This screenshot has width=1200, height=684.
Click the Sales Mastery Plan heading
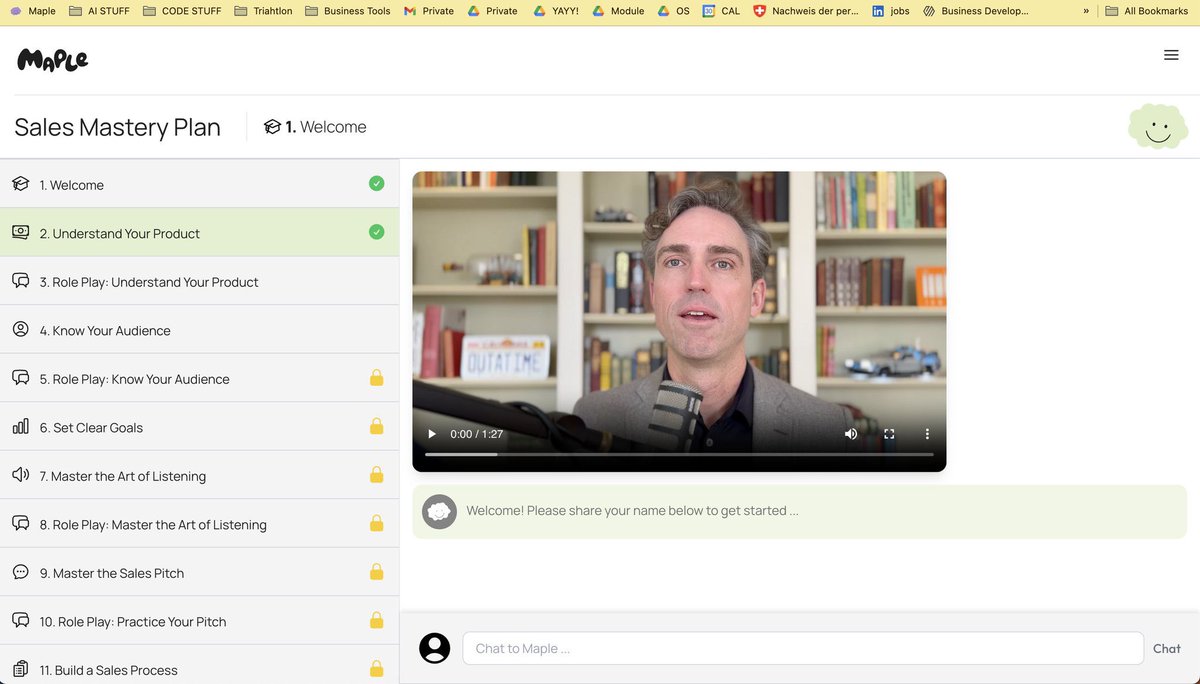point(117,127)
